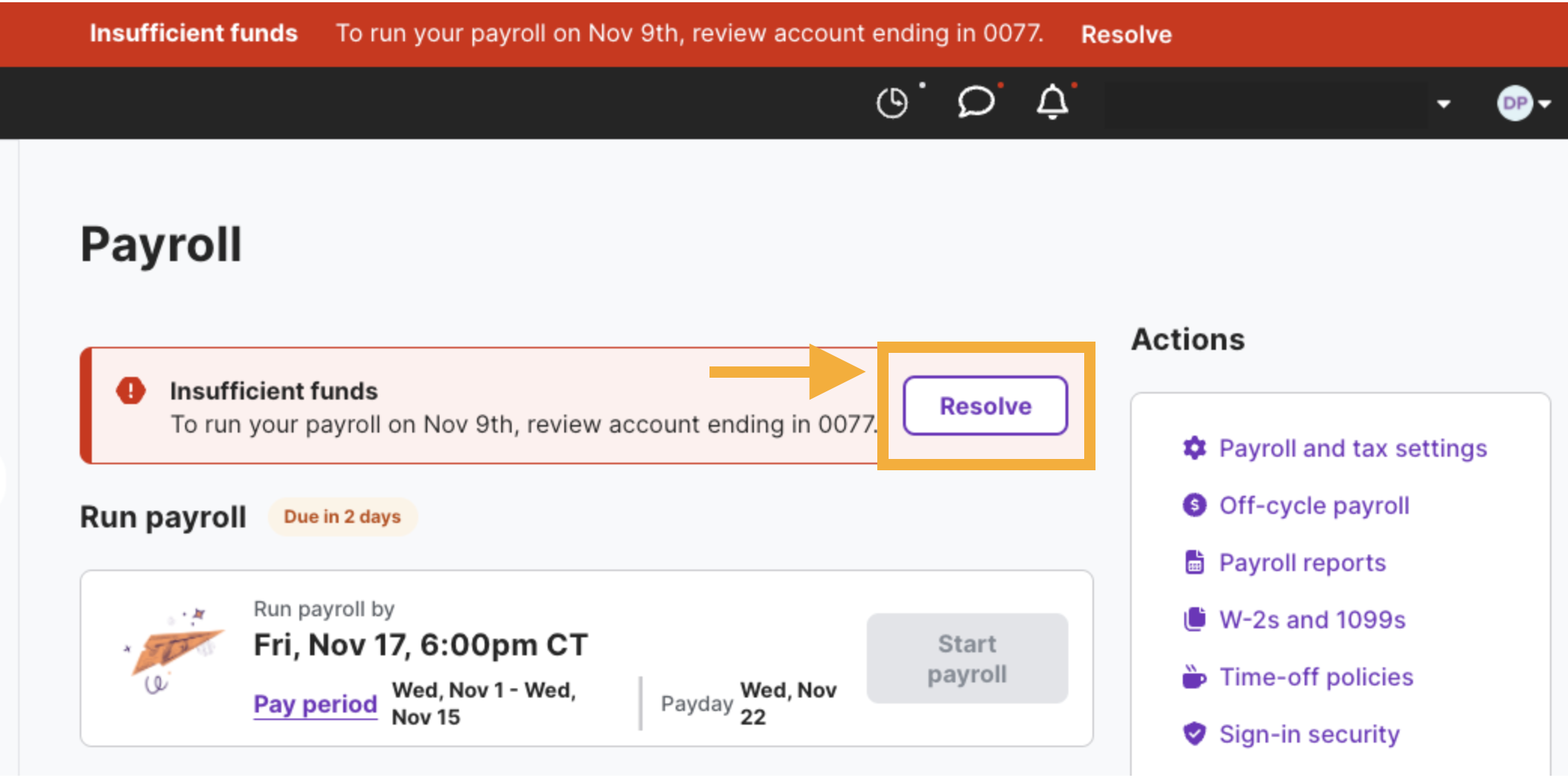1568x781 pixels.
Task: Click the Run payroll section heading
Action: (x=163, y=518)
